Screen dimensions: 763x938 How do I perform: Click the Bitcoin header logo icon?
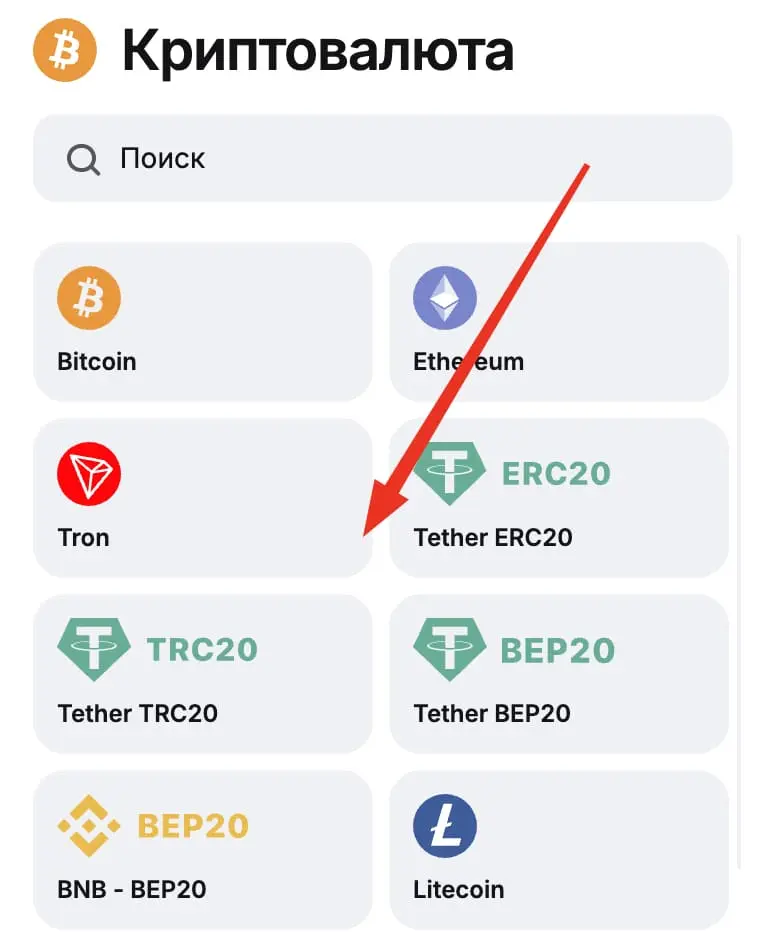point(64,51)
